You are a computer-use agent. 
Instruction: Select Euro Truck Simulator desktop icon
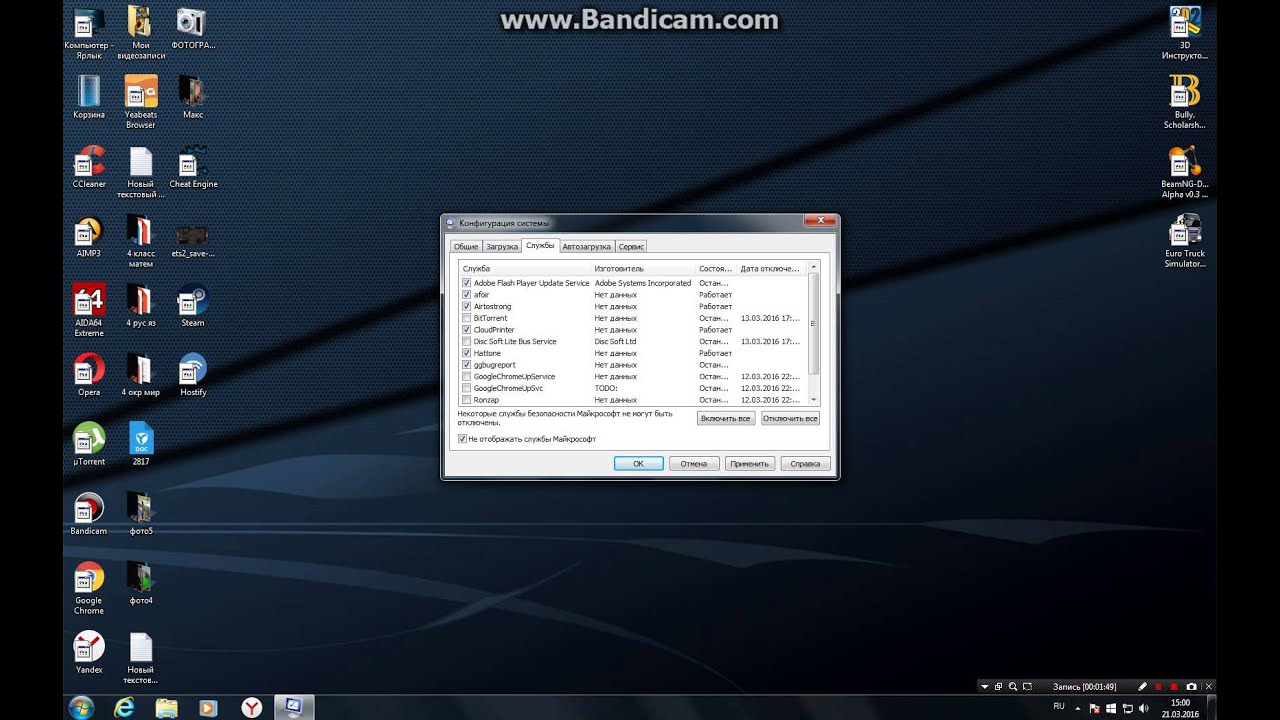pos(1185,241)
